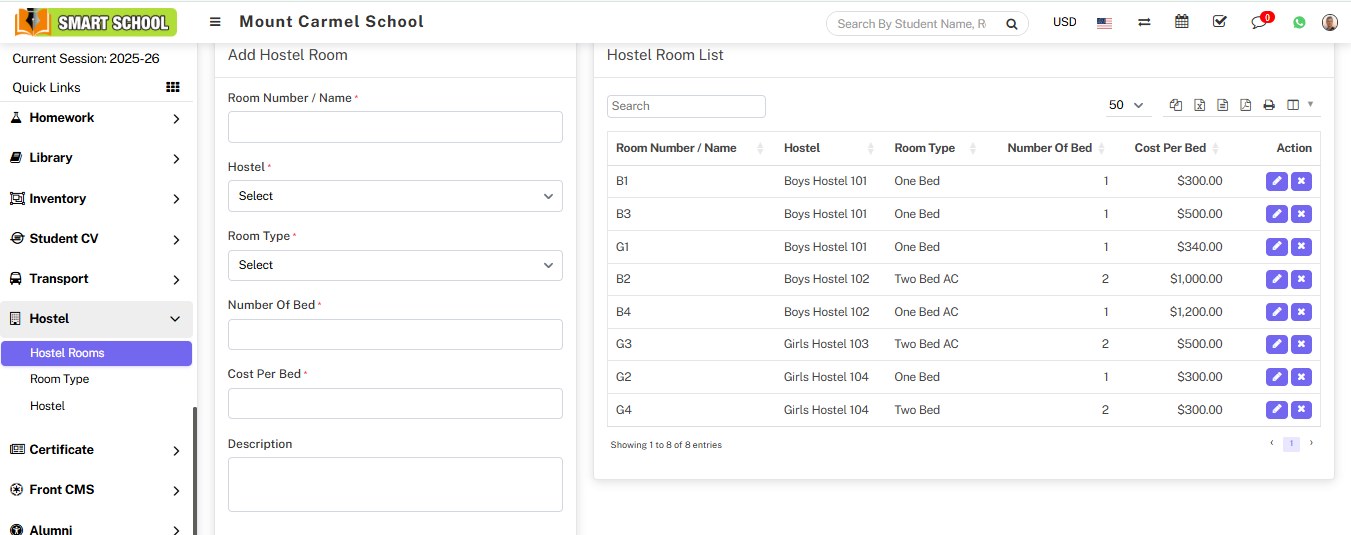Screen dimensions: 1351x535
Task: Open chat messages notification icon
Action: coord(1259,23)
